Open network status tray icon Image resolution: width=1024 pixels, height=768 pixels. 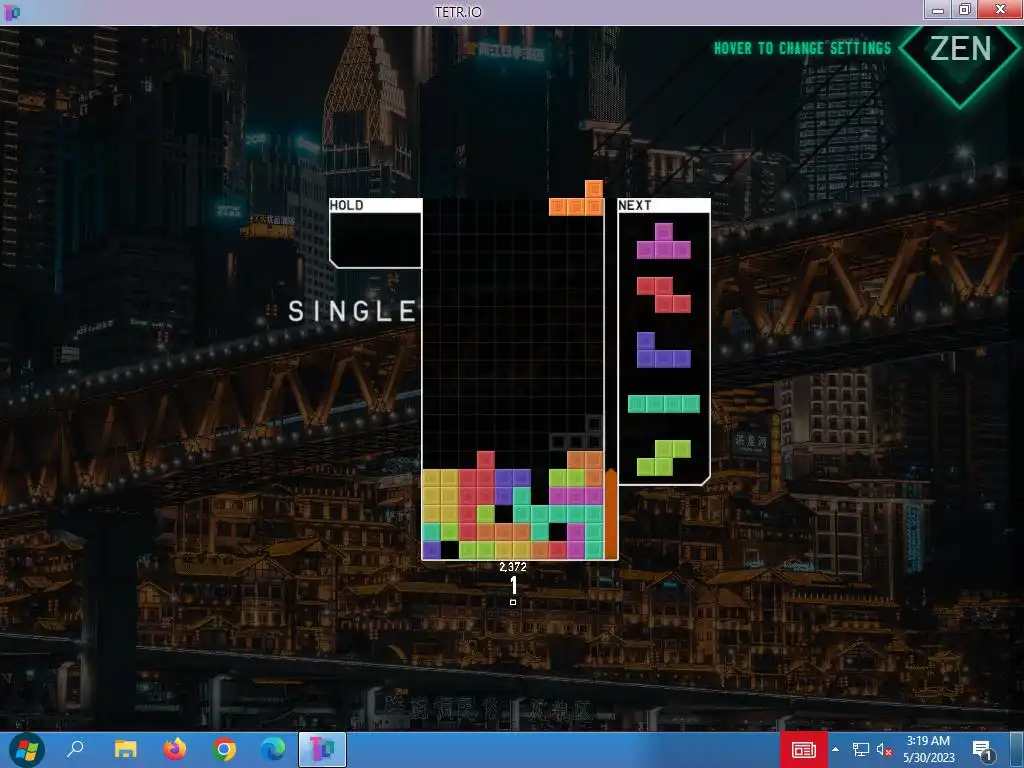(861, 750)
